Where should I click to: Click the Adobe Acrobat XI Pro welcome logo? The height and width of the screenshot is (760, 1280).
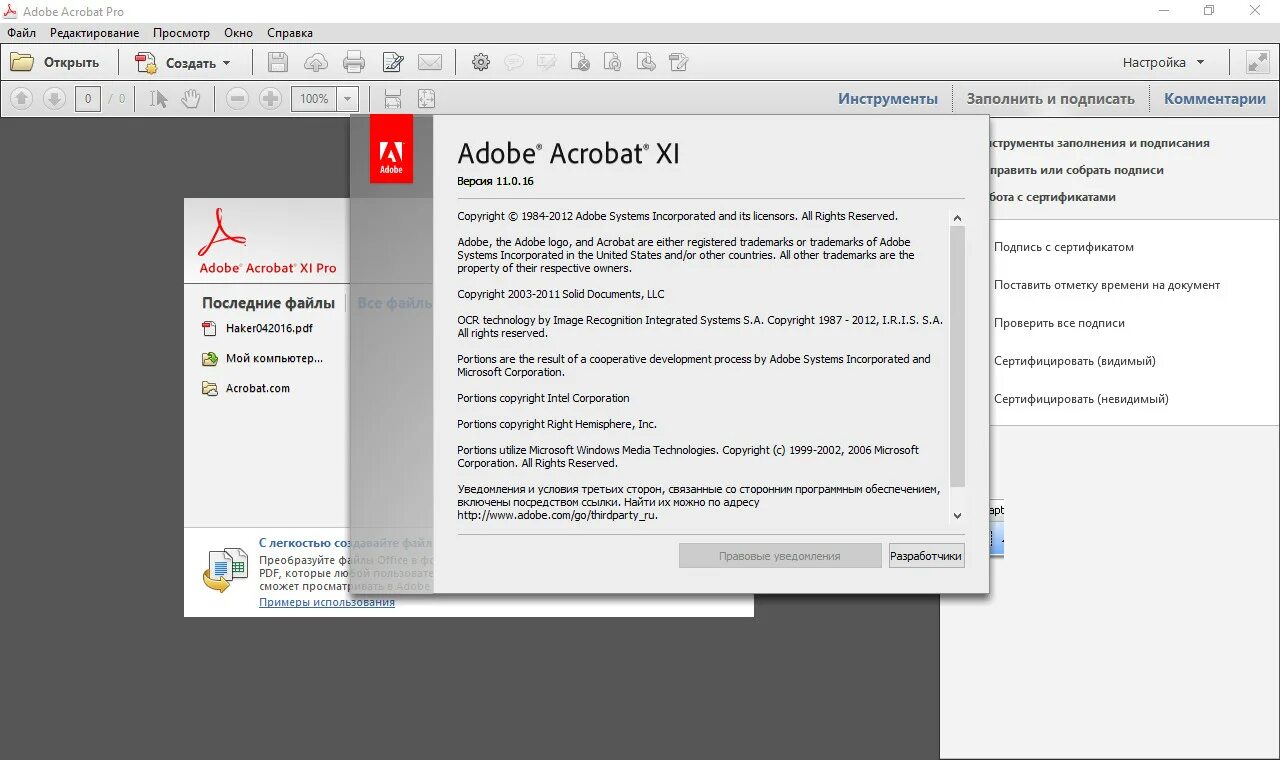[267, 241]
